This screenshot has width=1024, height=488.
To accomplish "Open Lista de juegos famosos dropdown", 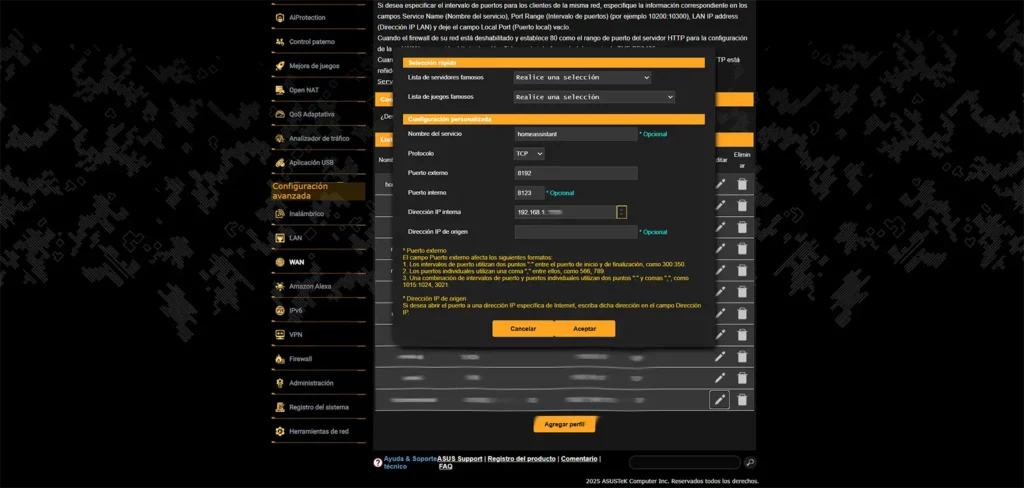I will tap(594, 97).
